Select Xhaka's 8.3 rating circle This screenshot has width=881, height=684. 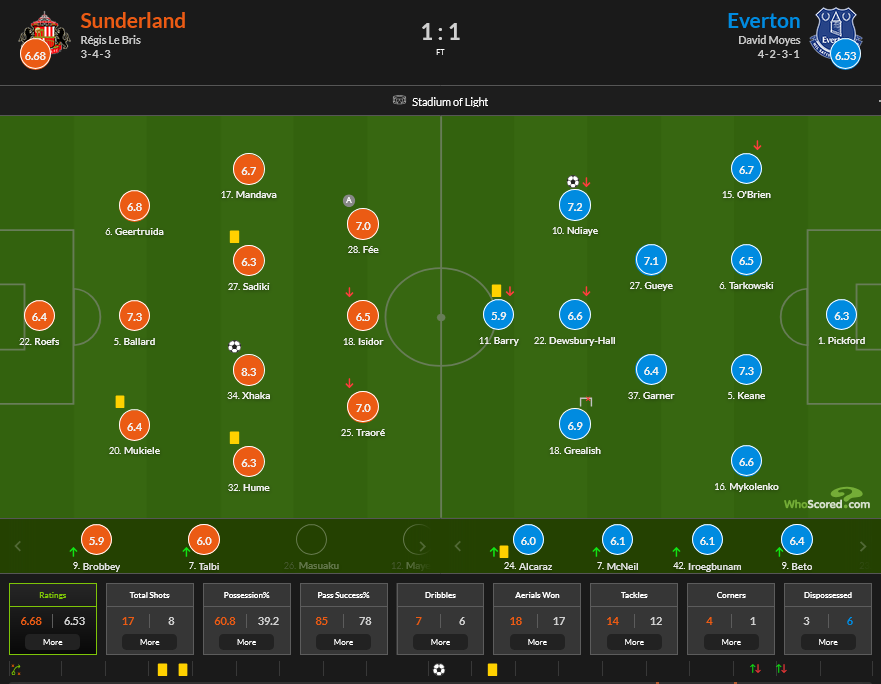(250, 371)
